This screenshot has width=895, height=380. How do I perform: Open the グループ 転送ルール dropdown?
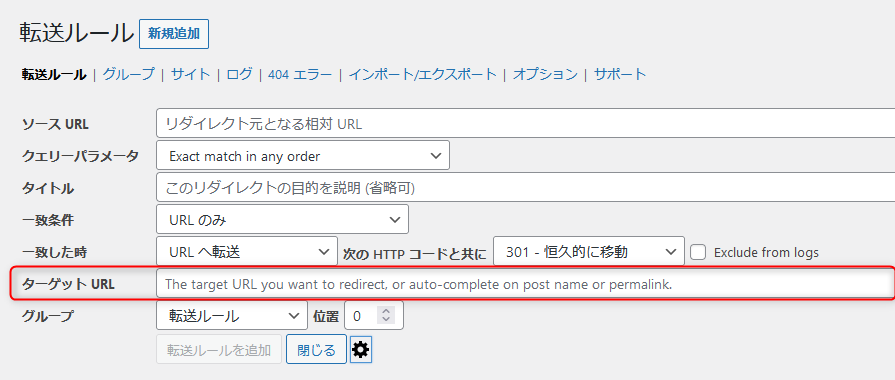point(232,316)
